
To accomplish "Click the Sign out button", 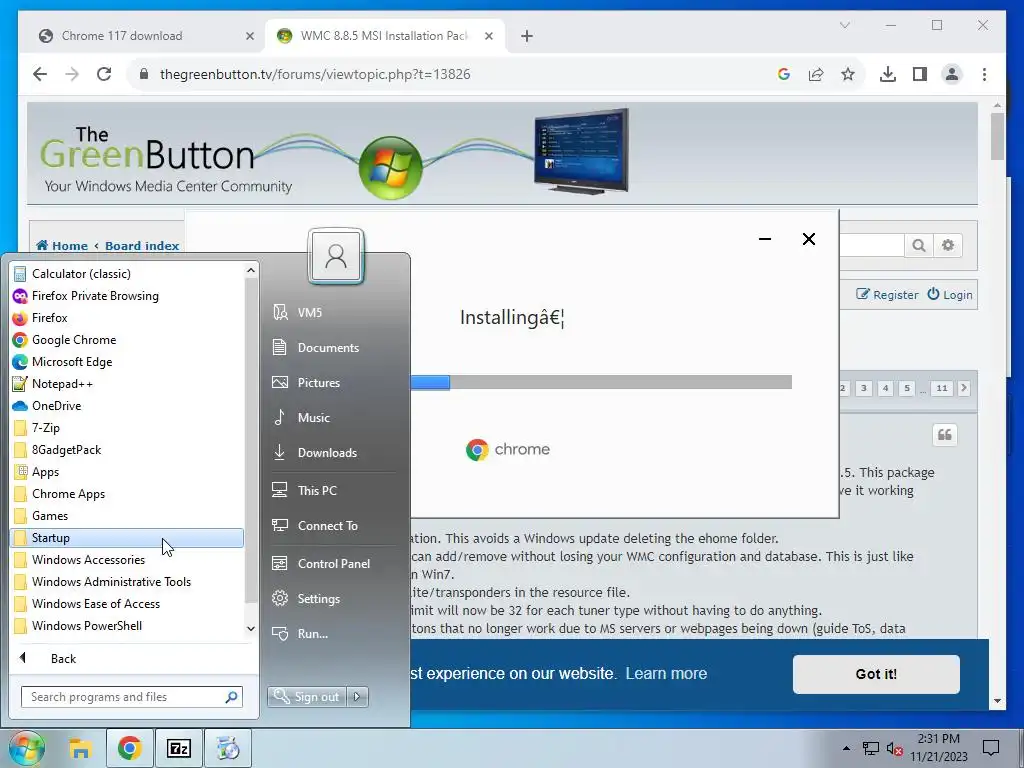I will [307, 697].
